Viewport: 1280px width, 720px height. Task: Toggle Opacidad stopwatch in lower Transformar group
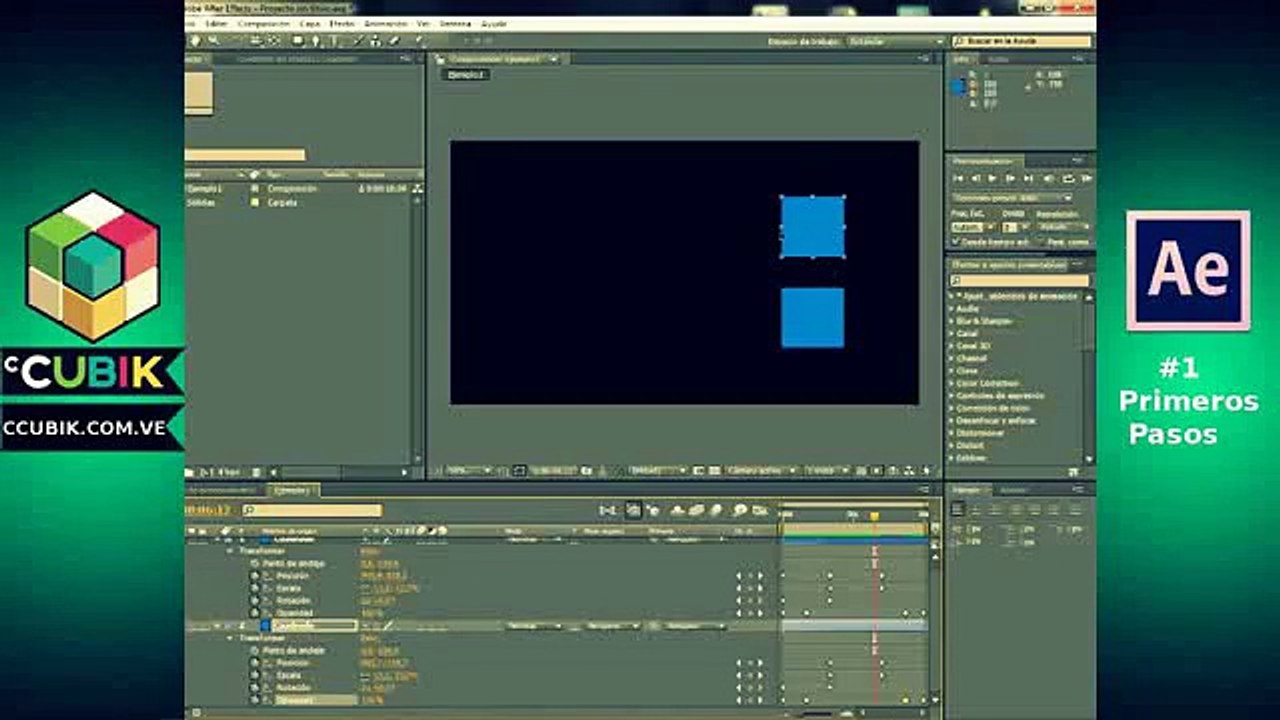pos(254,700)
